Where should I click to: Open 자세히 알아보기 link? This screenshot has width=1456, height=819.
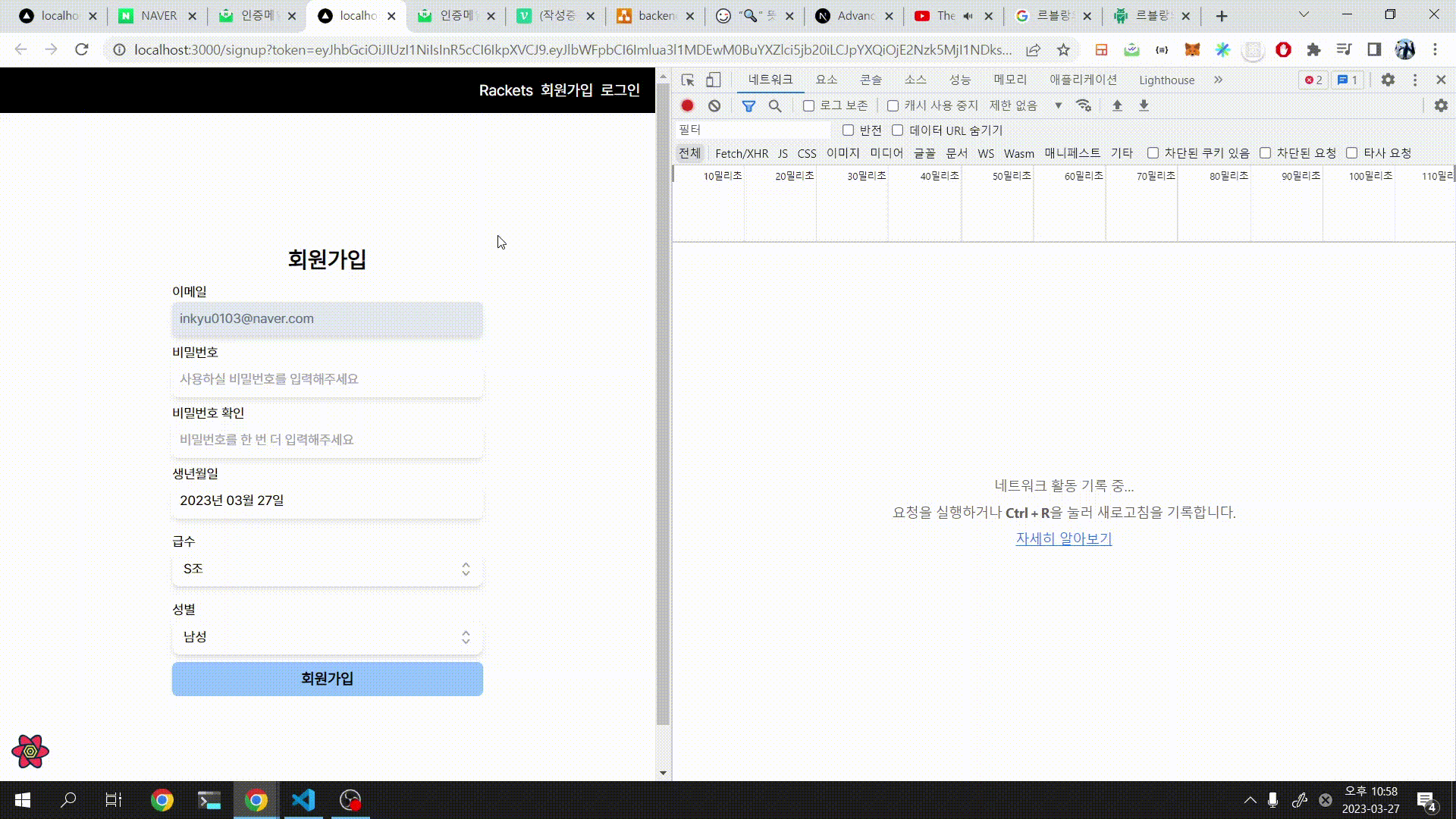tap(1063, 538)
